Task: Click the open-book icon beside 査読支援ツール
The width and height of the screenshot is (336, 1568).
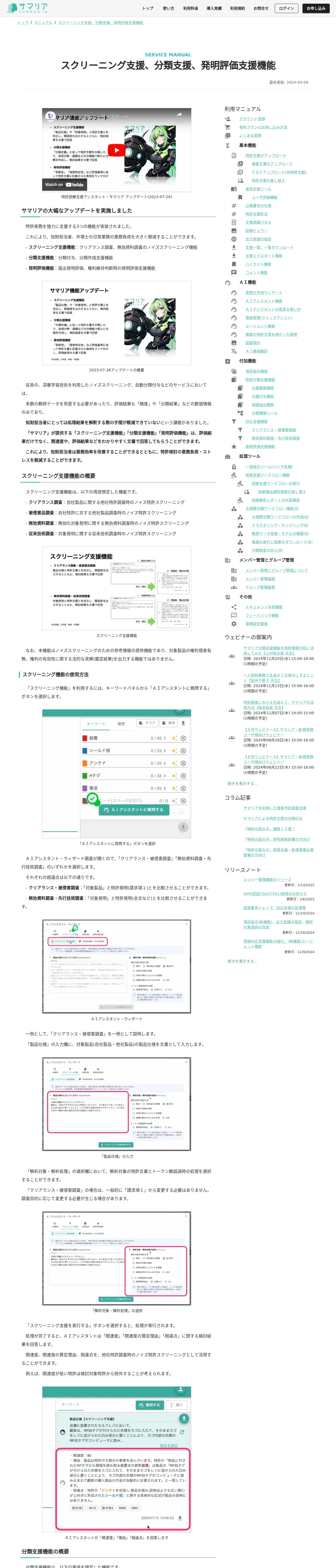Action: (x=234, y=189)
